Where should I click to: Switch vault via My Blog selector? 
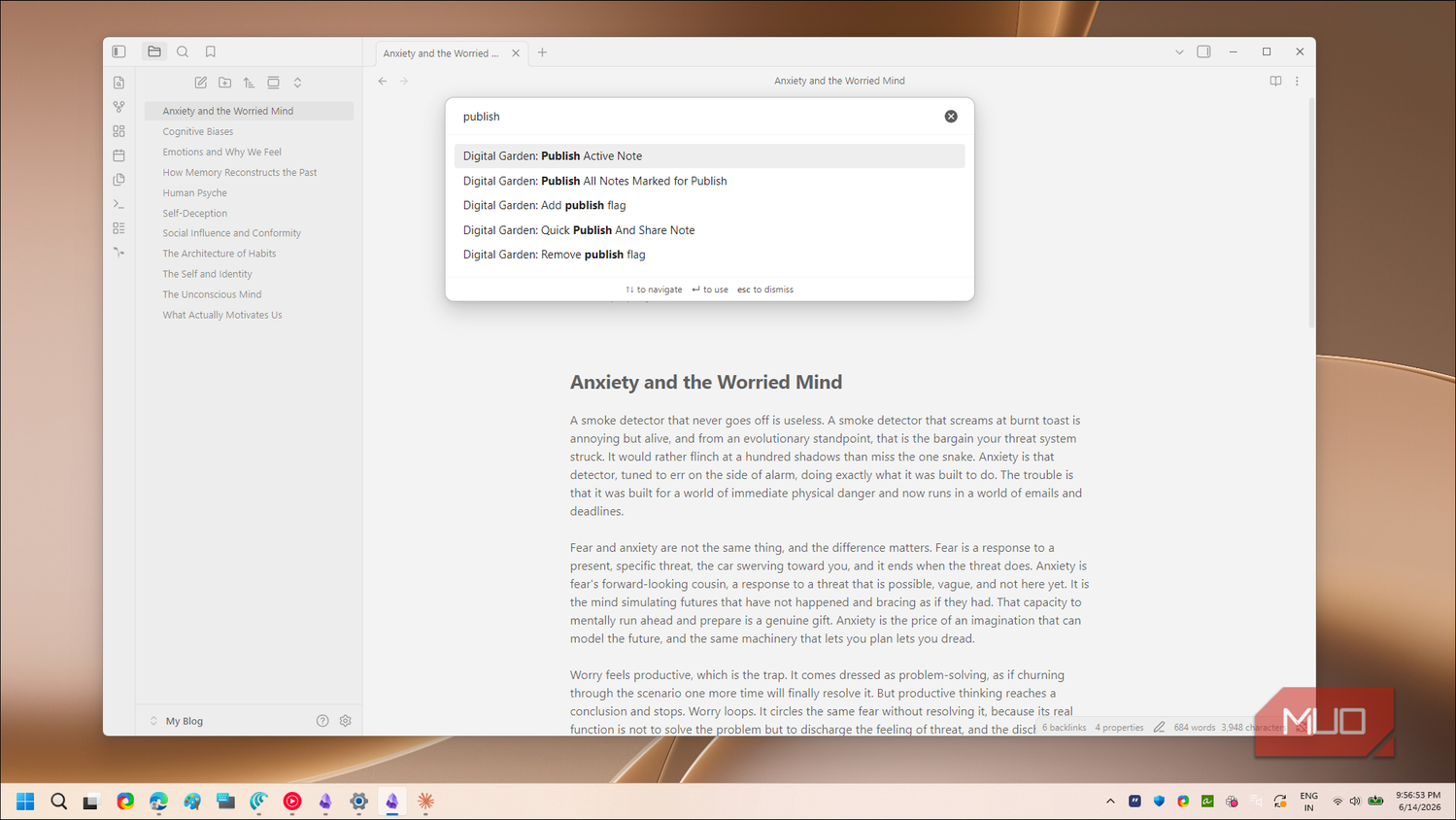tap(176, 721)
